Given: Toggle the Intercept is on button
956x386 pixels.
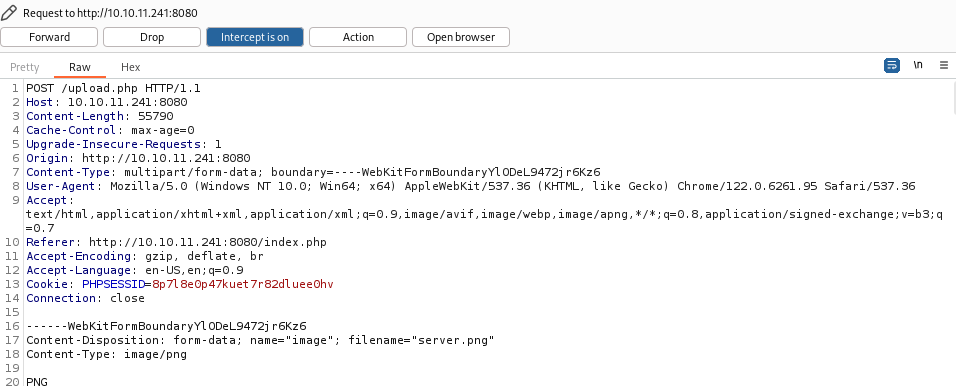Looking at the screenshot, I should (x=255, y=37).
